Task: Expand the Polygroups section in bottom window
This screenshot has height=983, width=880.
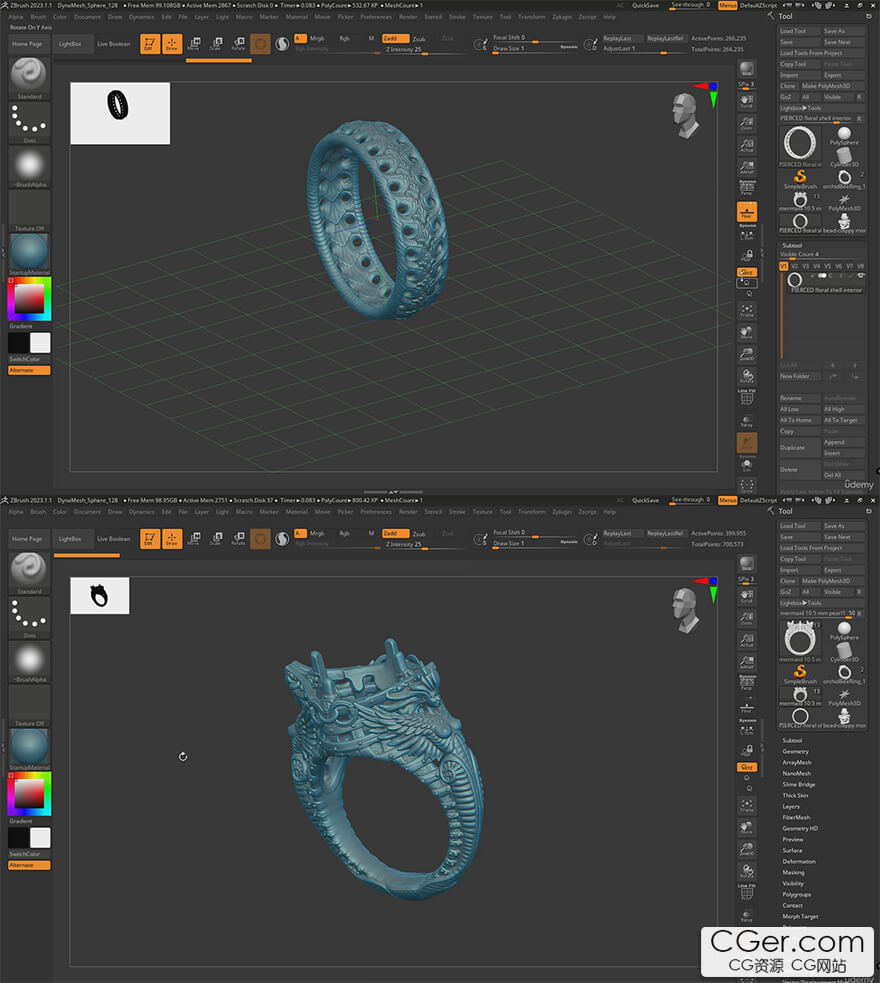Action: point(797,895)
